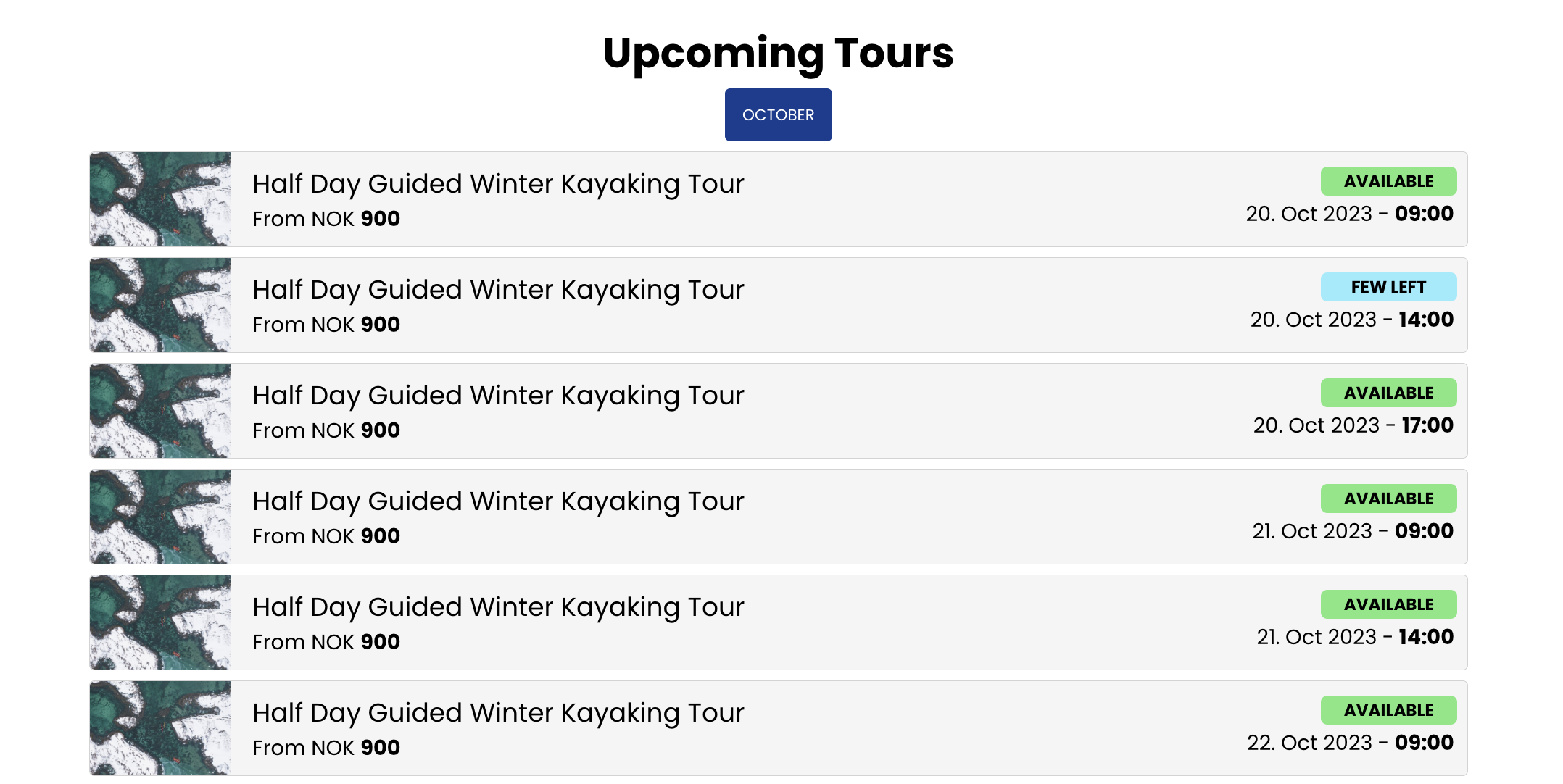Select the 20. Oct 2023 - 17:00 date text

tap(1353, 425)
